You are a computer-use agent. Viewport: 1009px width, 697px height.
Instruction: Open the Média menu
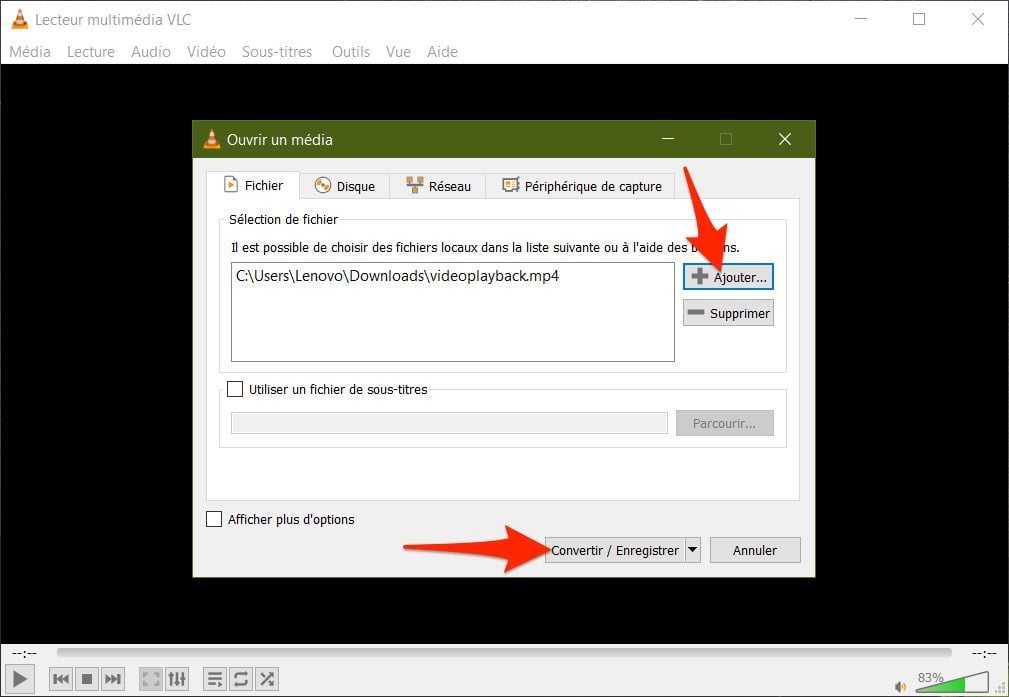[x=30, y=51]
